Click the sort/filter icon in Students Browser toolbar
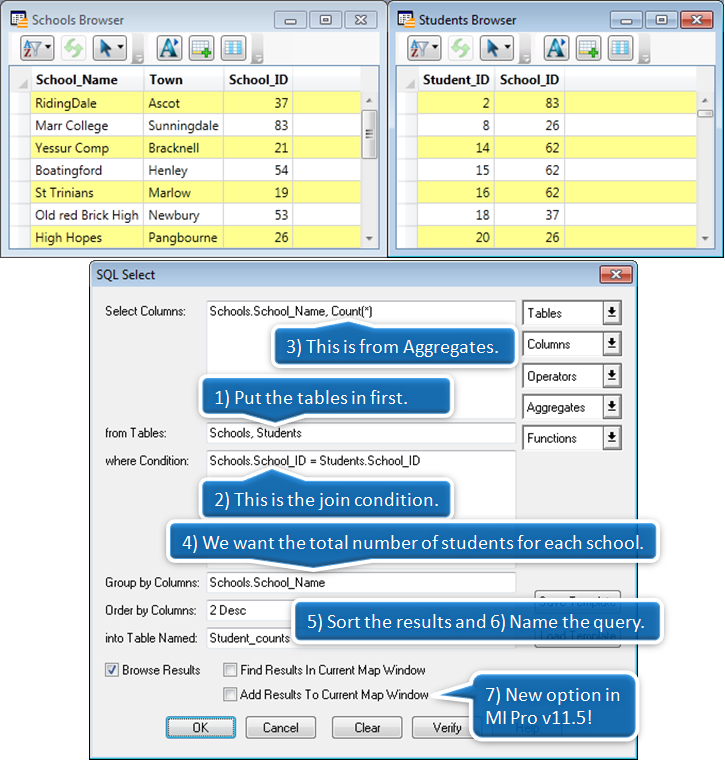The height and width of the screenshot is (761, 725). [x=424, y=48]
